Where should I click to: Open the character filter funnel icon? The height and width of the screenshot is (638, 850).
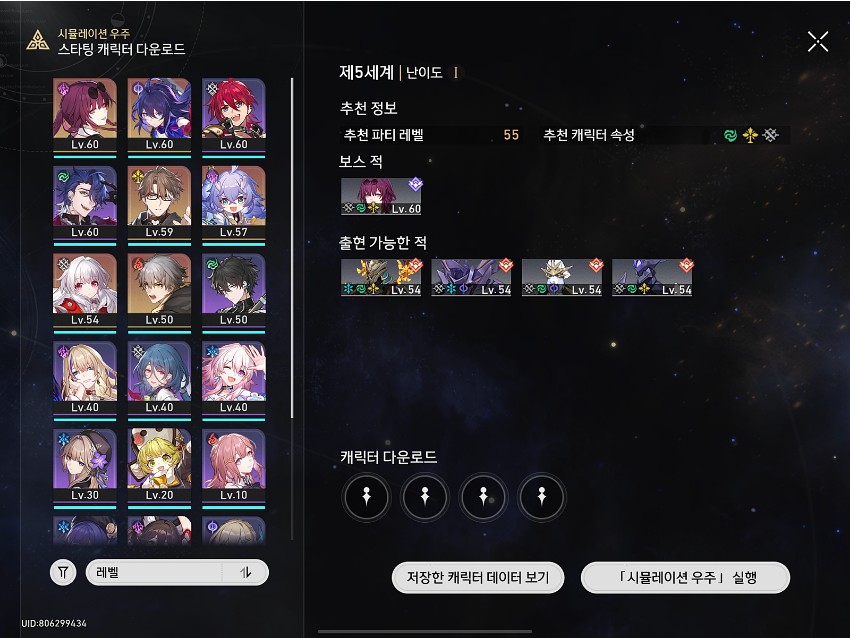[63, 572]
